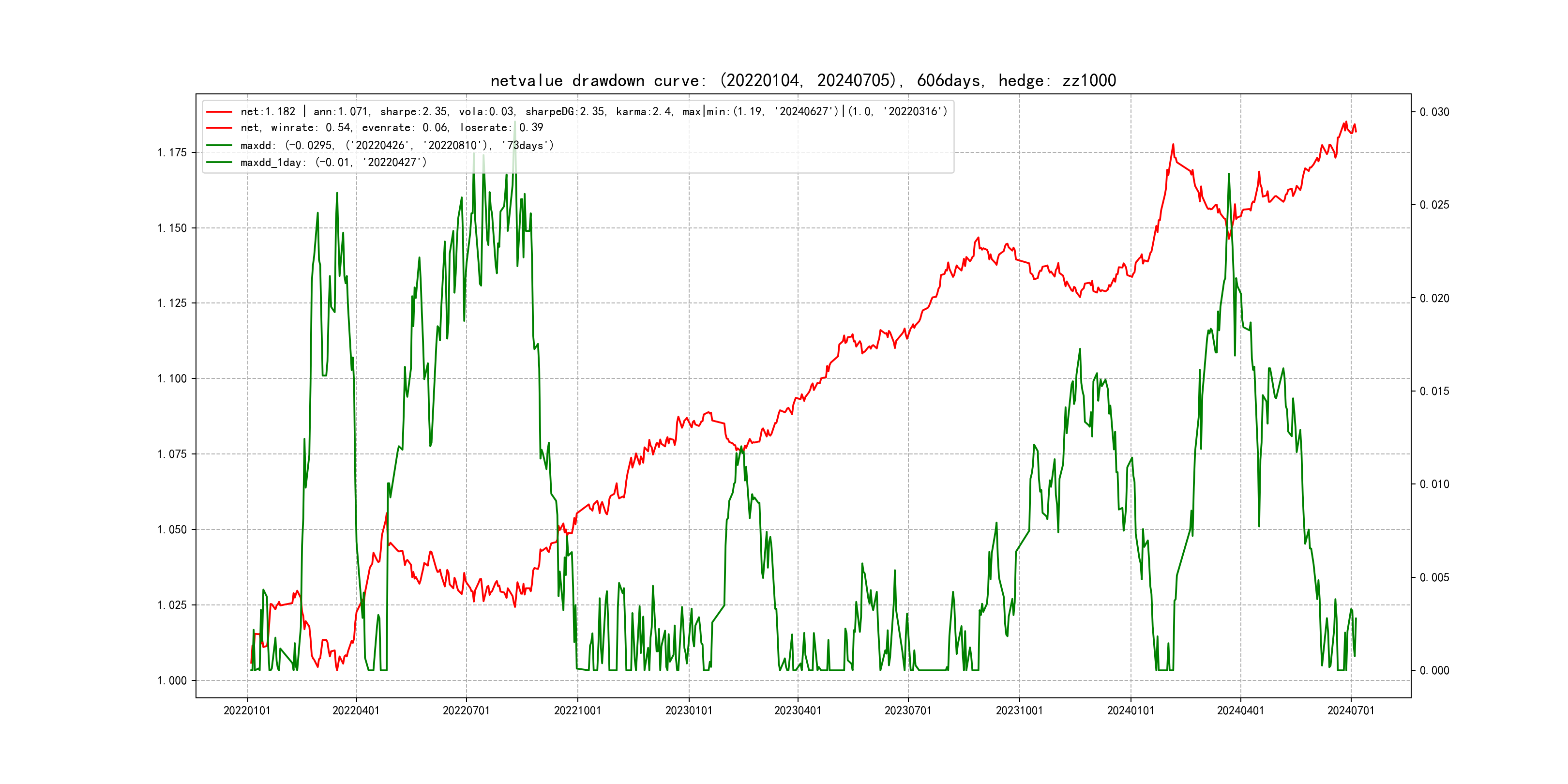Click the 20220101 x-axis date label
The width and height of the screenshot is (1568, 784).
pyautogui.click(x=247, y=711)
